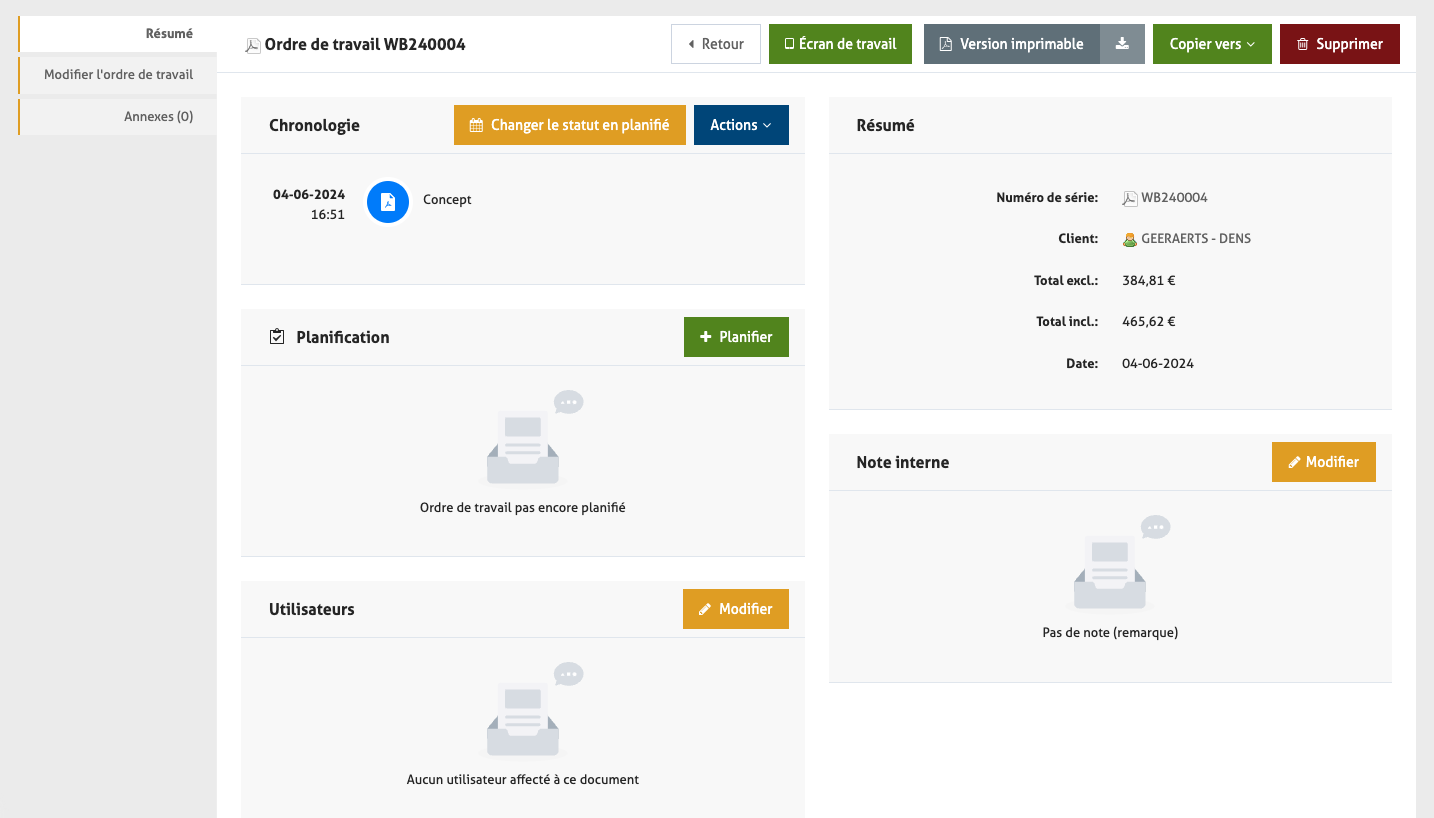Image resolution: width=1434 pixels, height=818 pixels.
Task: Click the client user icon near GEERAERTS
Action: pos(1129,240)
